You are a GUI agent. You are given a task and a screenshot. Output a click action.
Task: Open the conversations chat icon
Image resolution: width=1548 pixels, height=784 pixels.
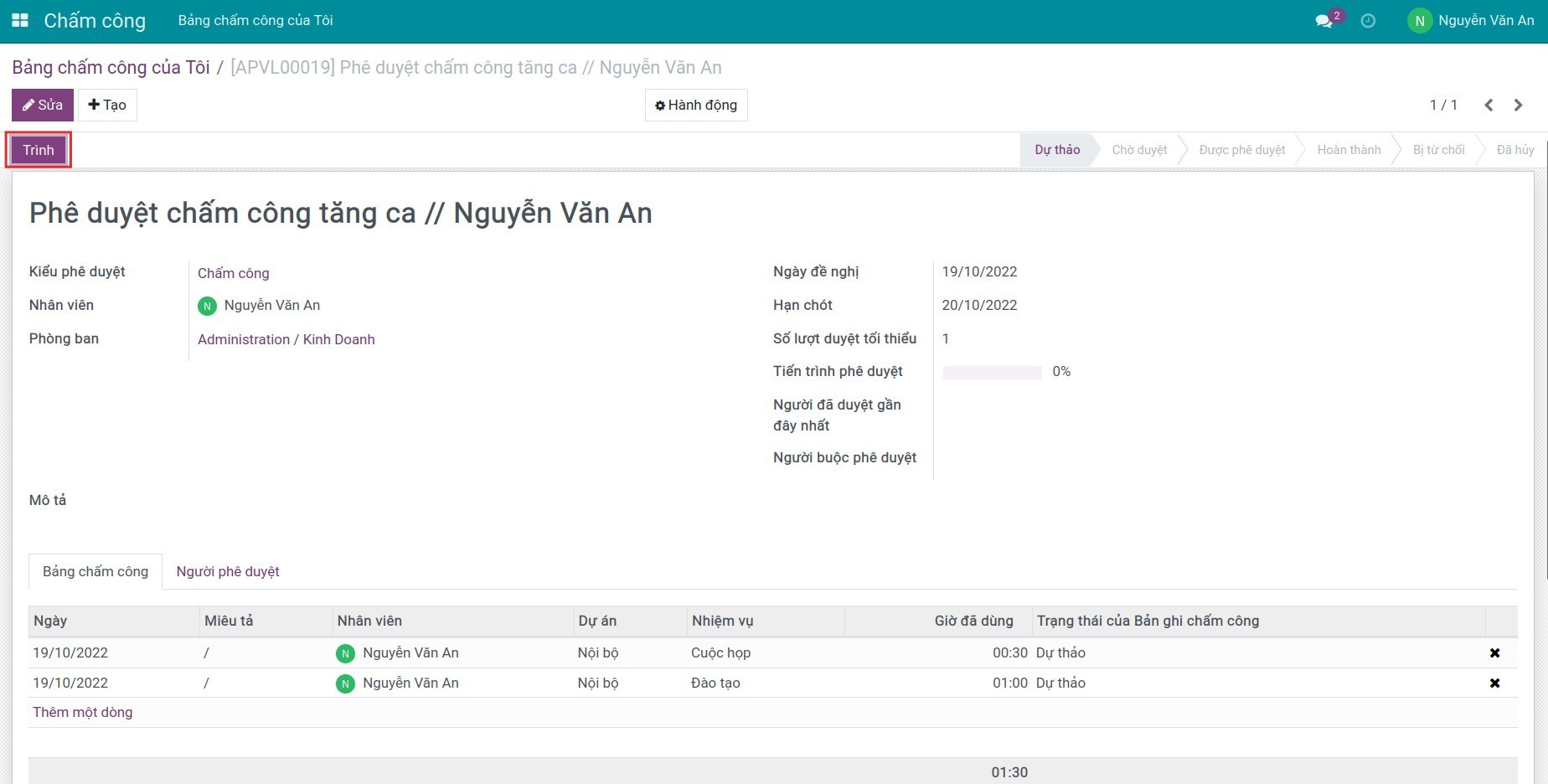coord(1324,21)
